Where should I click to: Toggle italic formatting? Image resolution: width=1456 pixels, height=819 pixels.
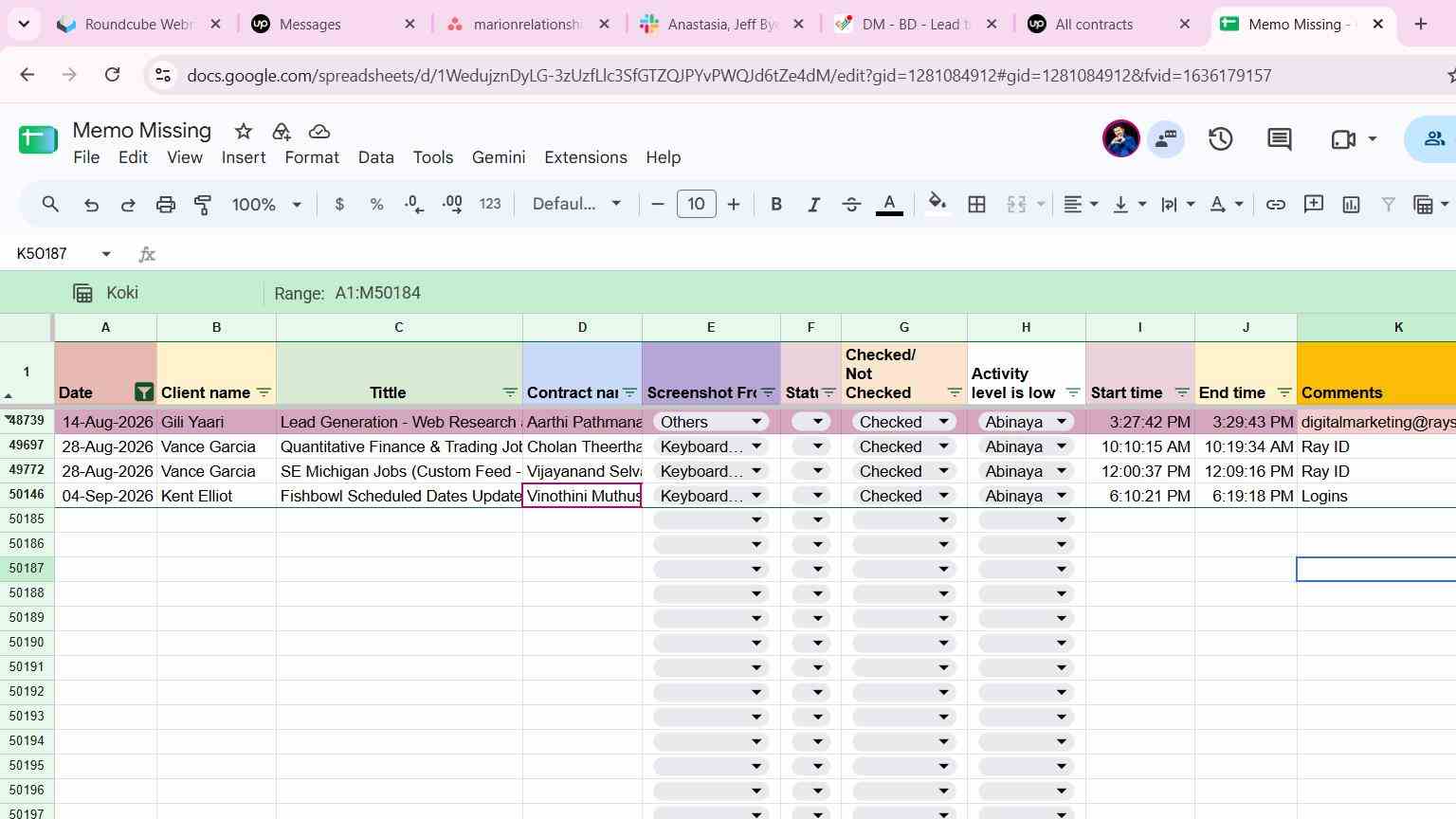click(813, 204)
